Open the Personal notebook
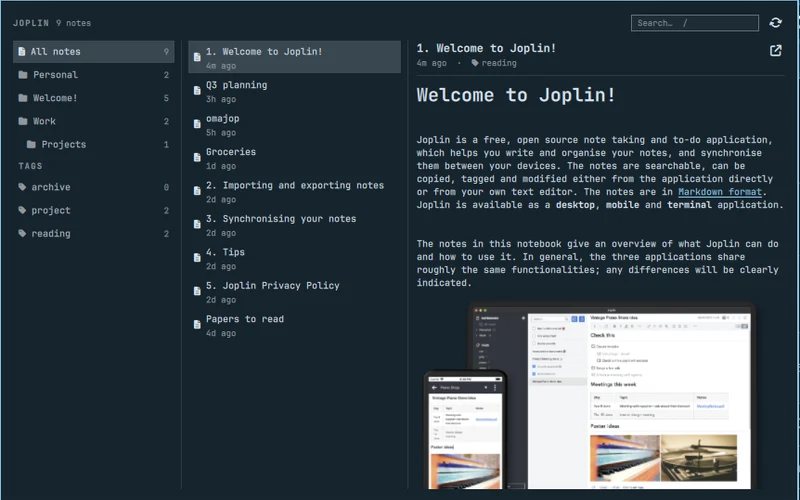The width and height of the screenshot is (800, 500). 94,75
